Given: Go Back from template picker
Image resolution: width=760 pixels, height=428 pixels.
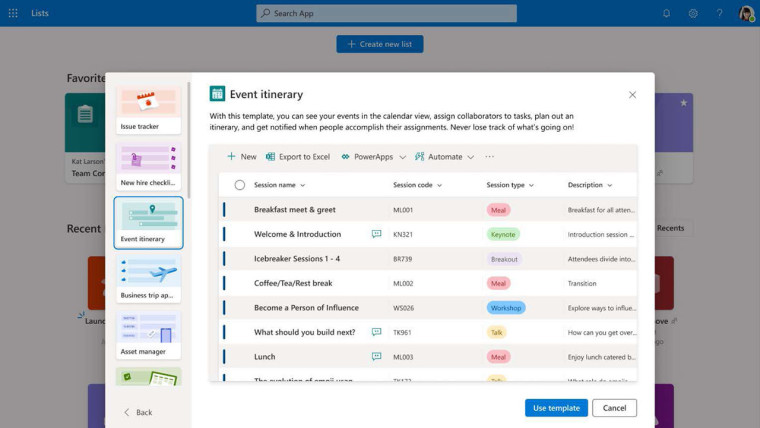Looking at the screenshot, I should (138, 412).
